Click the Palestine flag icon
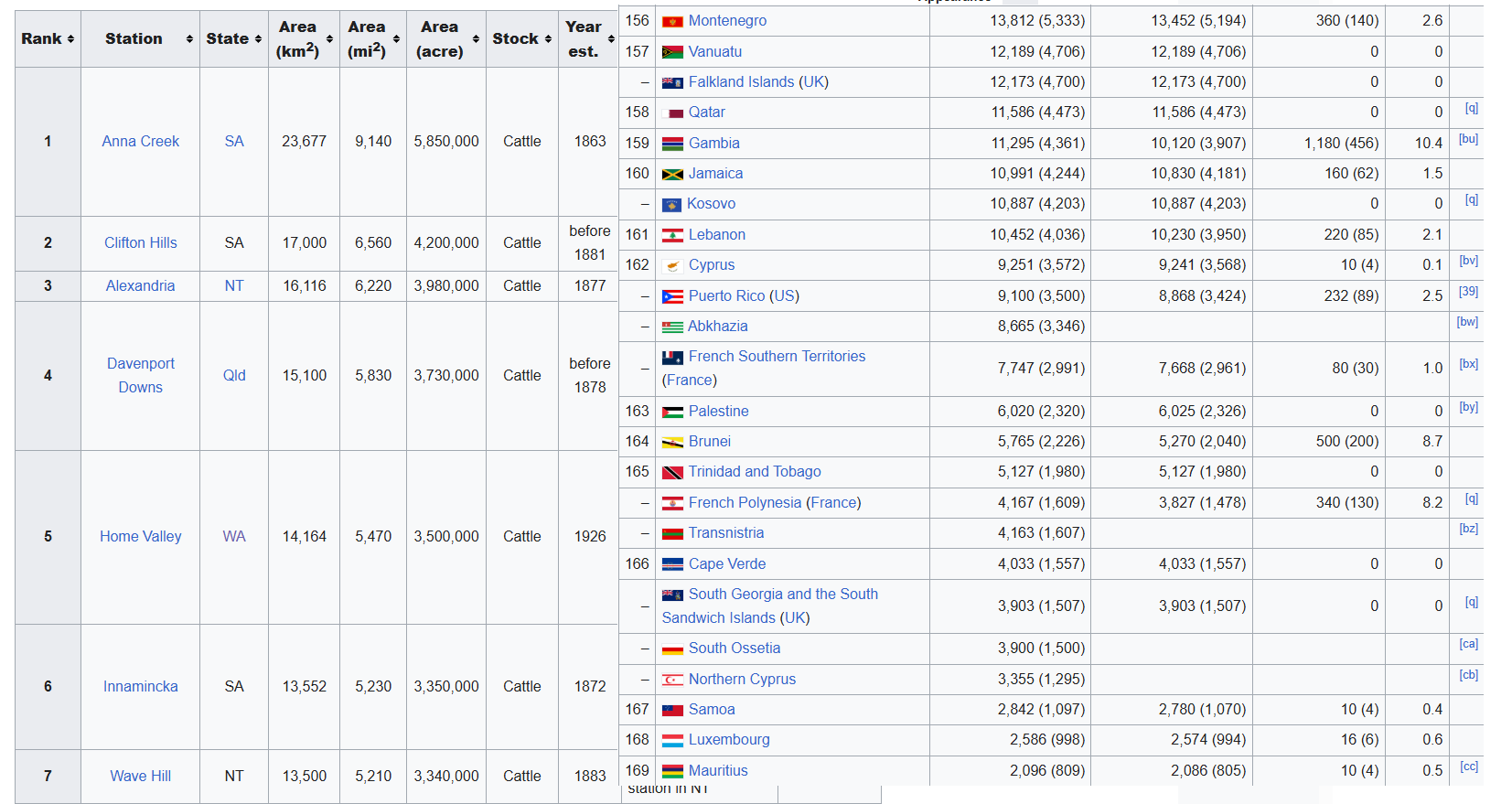Image resolution: width=1512 pixels, height=804 pixels. 672,412
